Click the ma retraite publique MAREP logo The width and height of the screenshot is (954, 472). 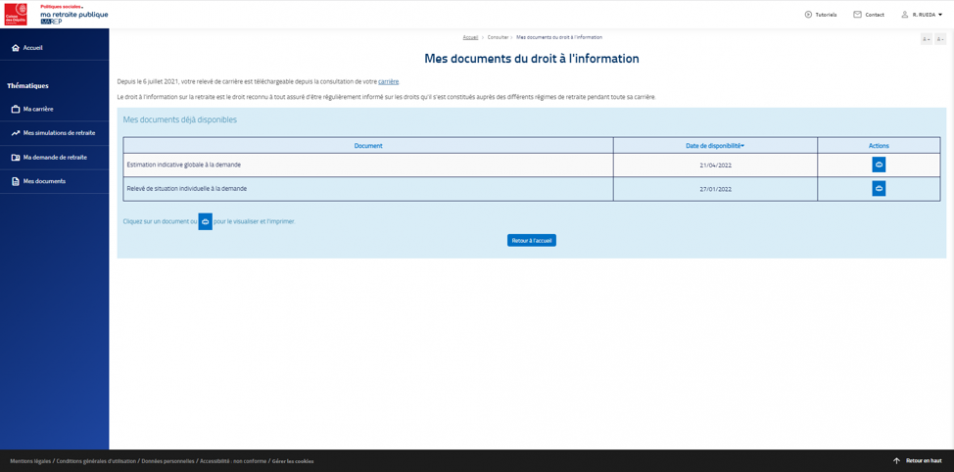tap(74, 14)
